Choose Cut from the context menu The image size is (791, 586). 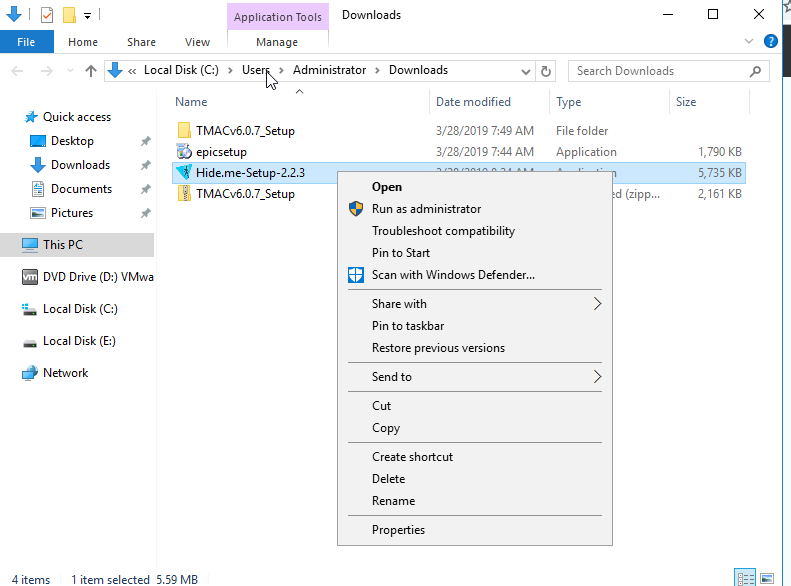coord(475,406)
